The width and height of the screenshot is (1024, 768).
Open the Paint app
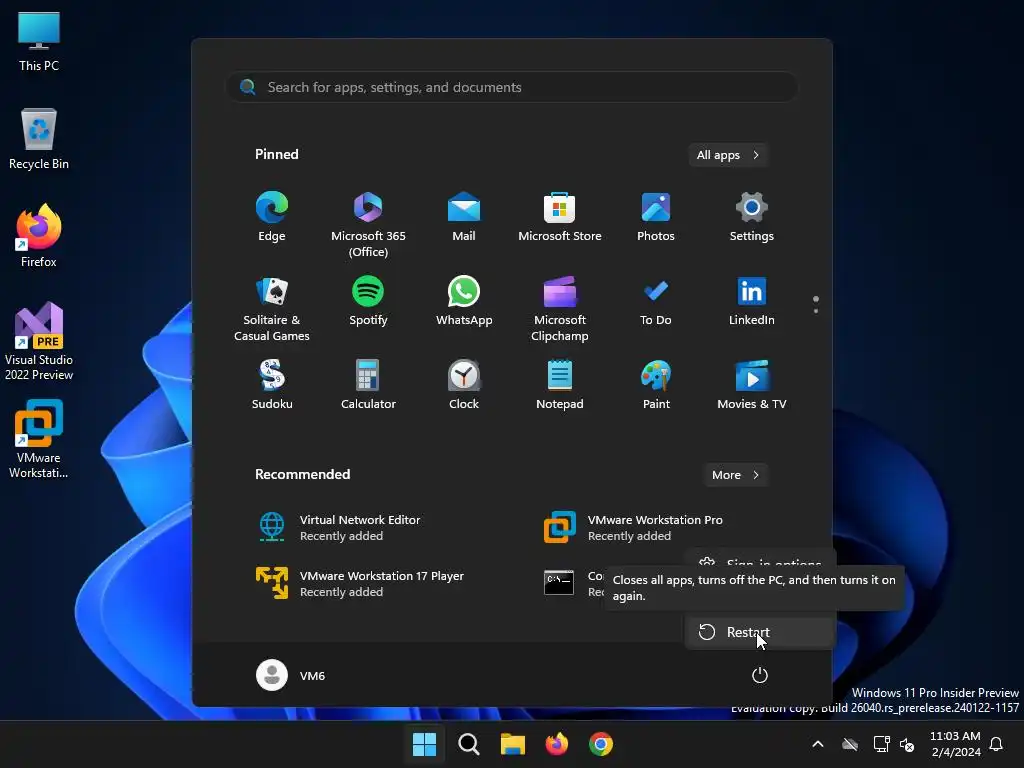(x=656, y=385)
